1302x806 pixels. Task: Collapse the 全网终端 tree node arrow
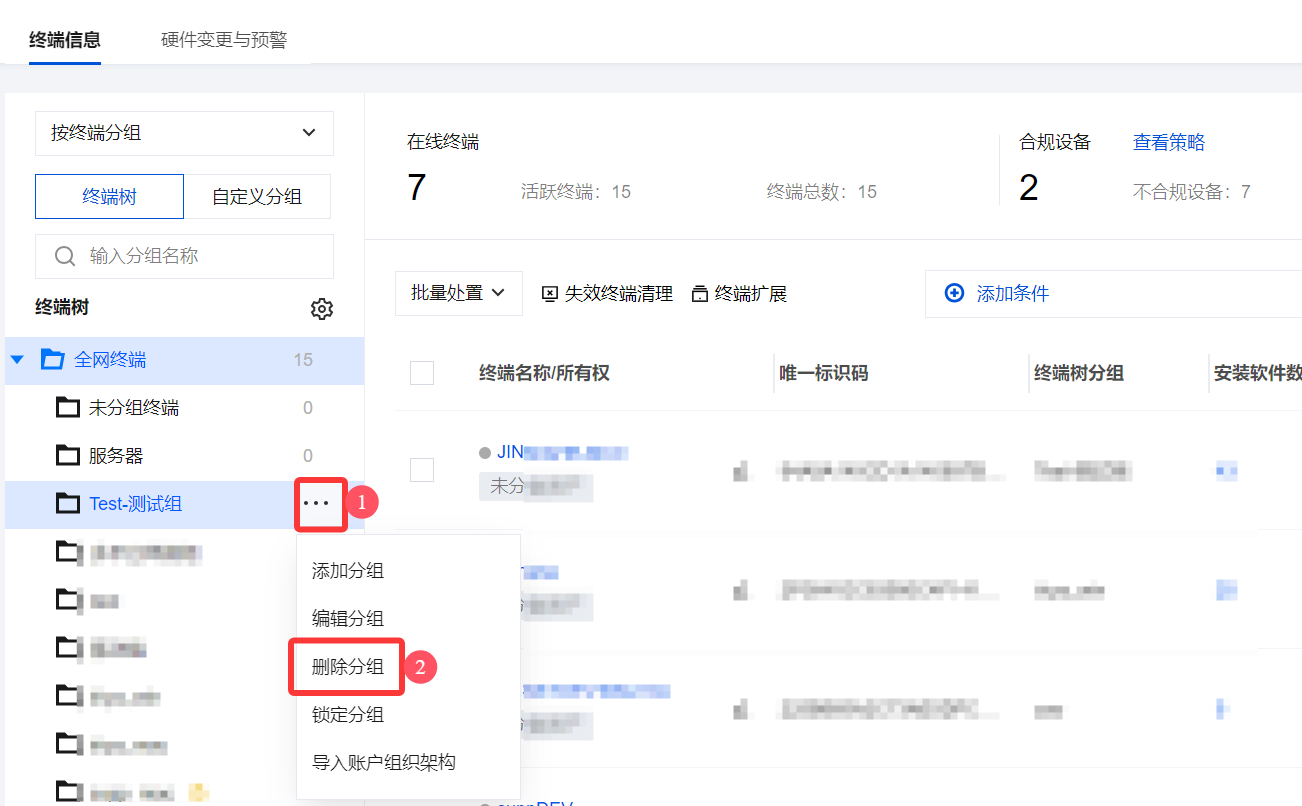(17, 360)
